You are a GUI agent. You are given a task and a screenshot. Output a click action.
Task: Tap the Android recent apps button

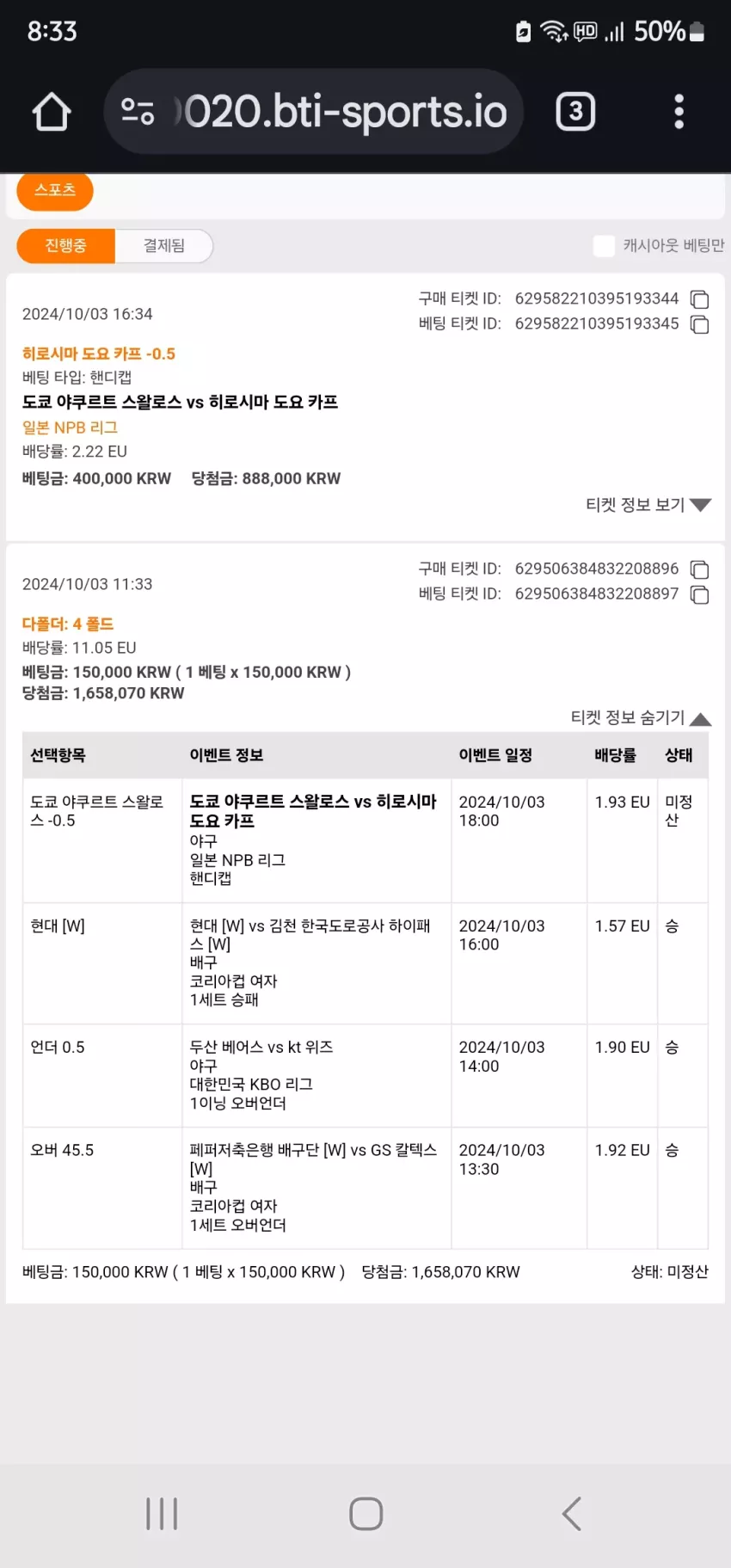point(162,1514)
